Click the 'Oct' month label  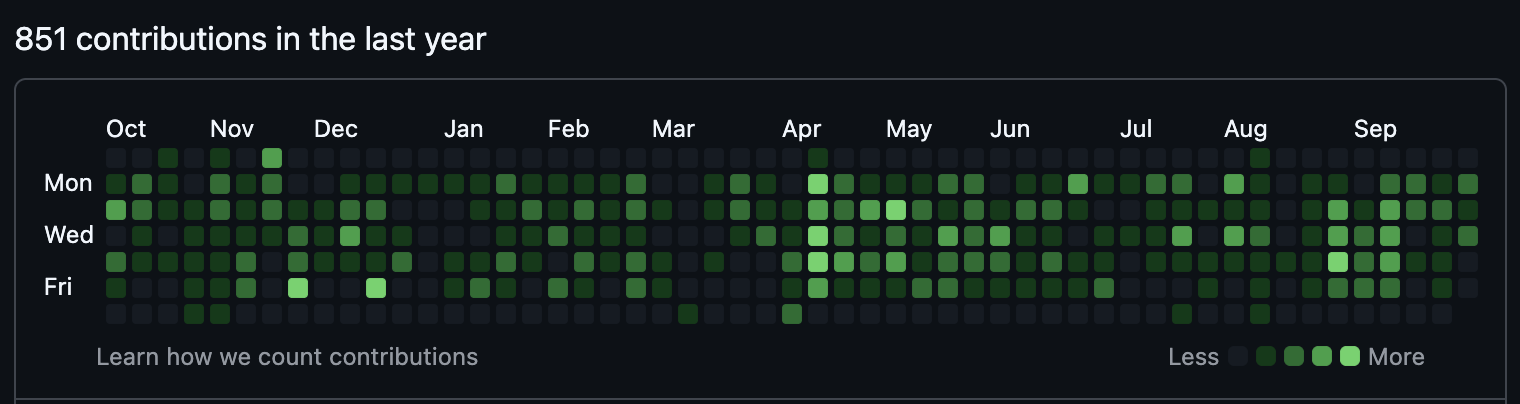point(126,129)
